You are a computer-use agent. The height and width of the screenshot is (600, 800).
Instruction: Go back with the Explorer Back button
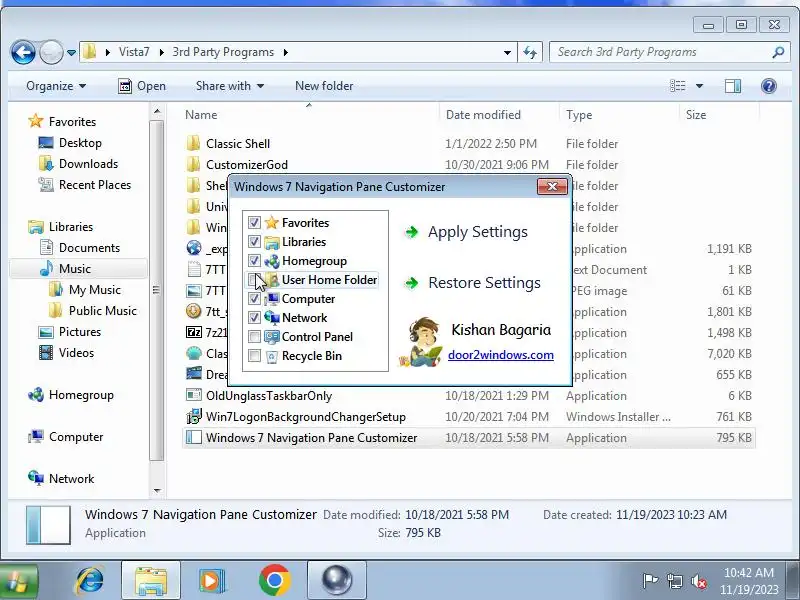[x=23, y=52]
